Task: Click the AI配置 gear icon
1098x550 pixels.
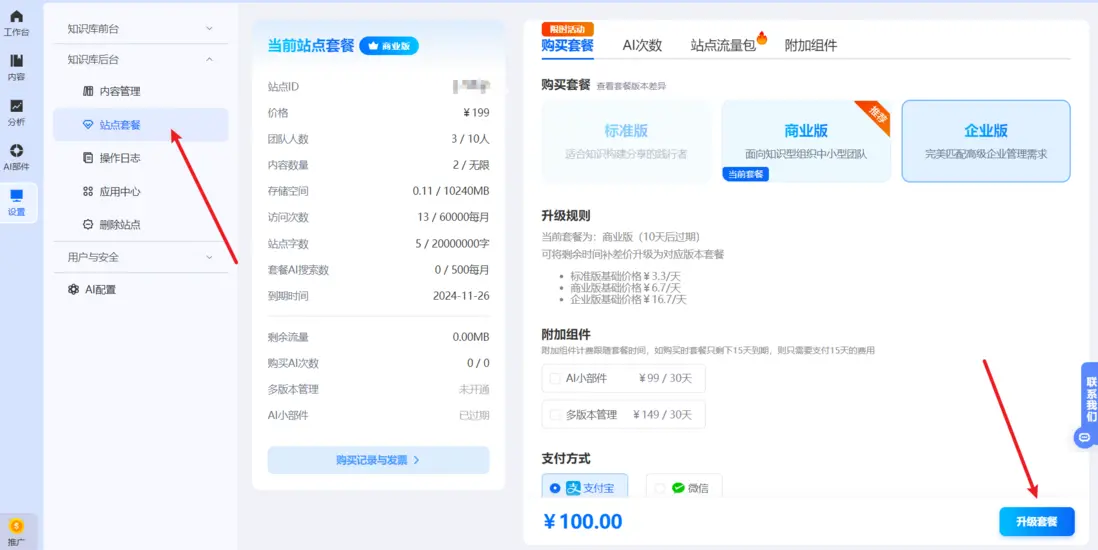Action: point(74,289)
